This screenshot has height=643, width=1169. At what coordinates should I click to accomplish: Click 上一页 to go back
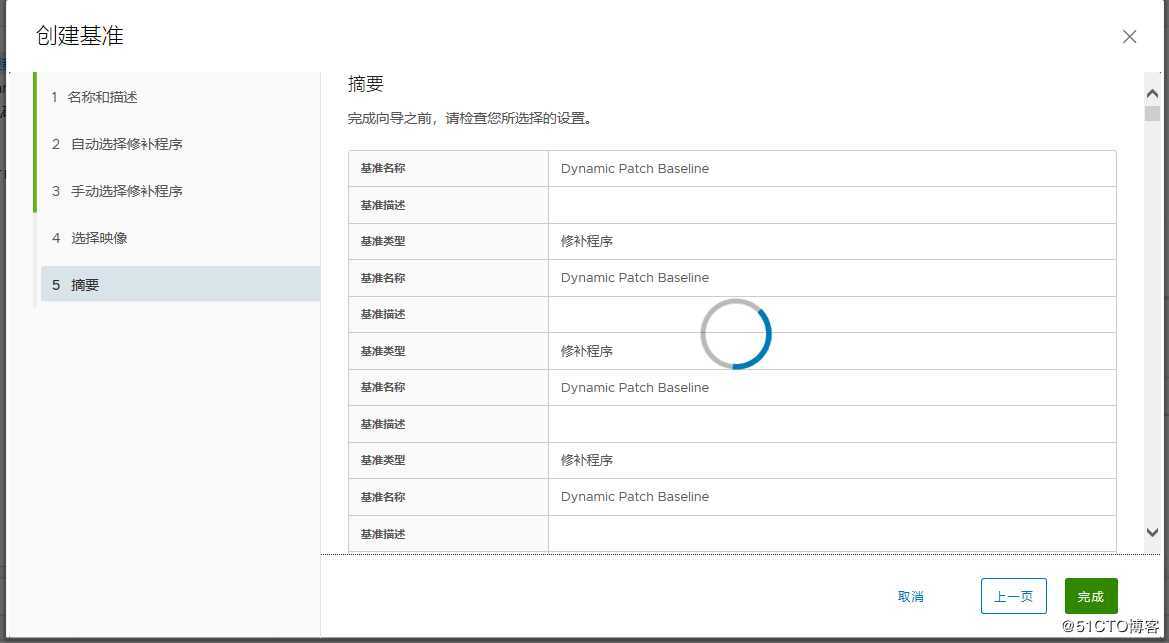pyautogui.click(x=1013, y=595)
